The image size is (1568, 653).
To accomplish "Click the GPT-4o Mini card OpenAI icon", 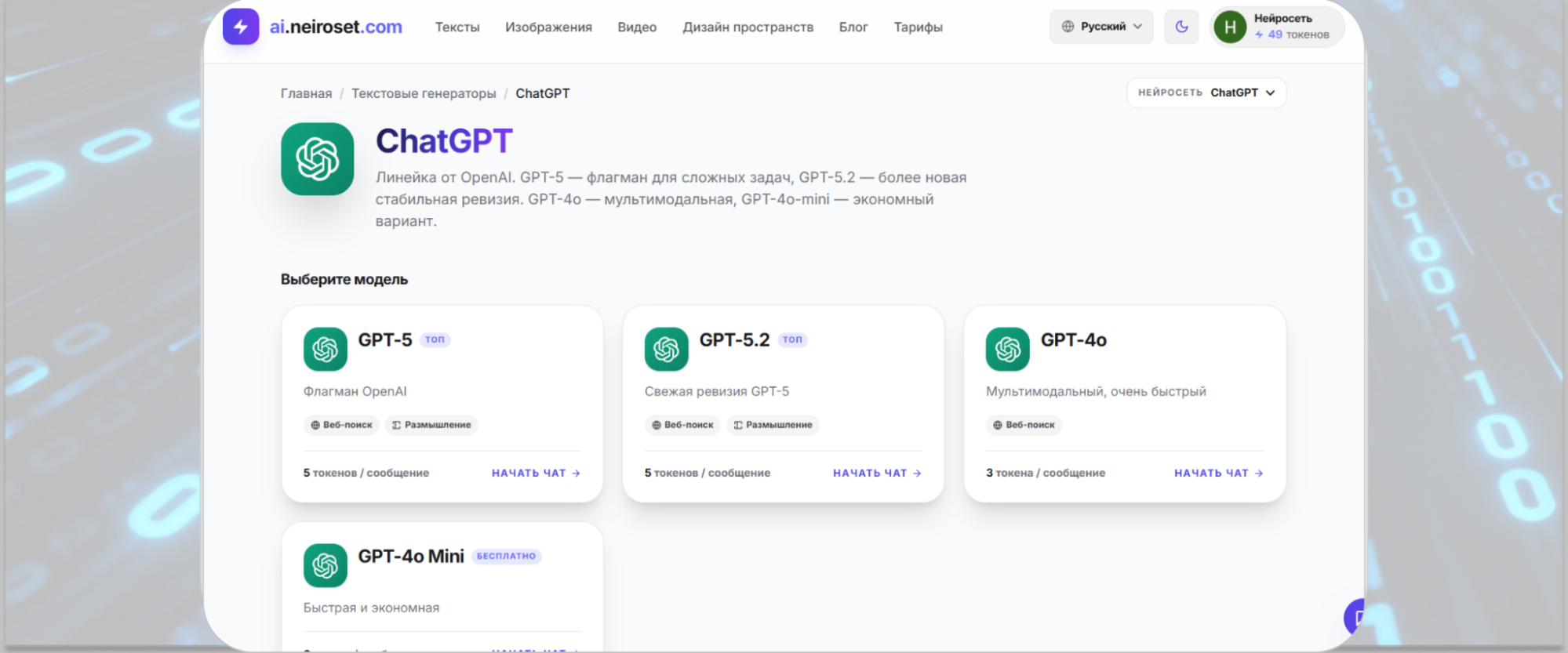I will pos(326,565).
